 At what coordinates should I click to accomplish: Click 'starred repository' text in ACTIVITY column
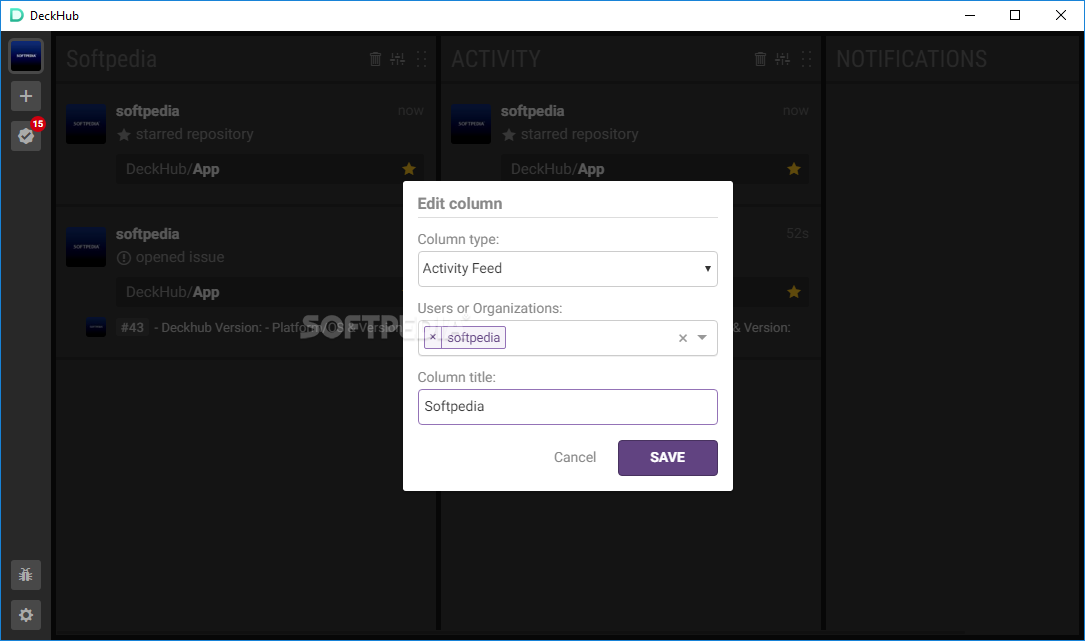(x=579, y=134)
